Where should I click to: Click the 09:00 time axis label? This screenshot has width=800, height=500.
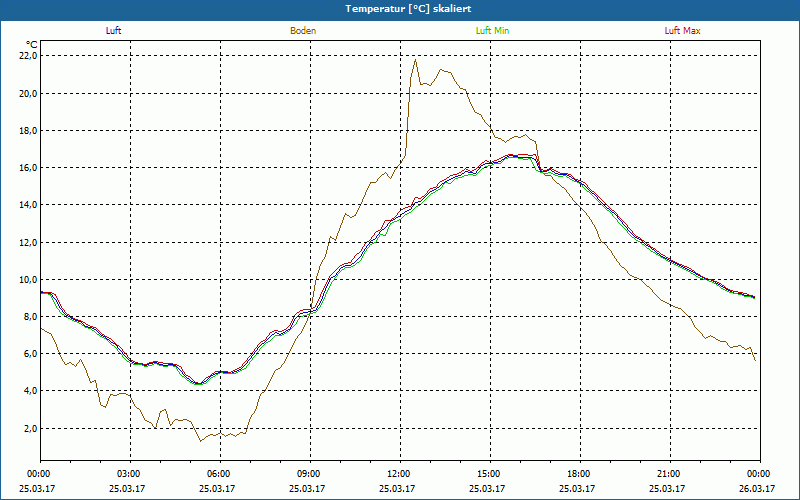(310, 474)
